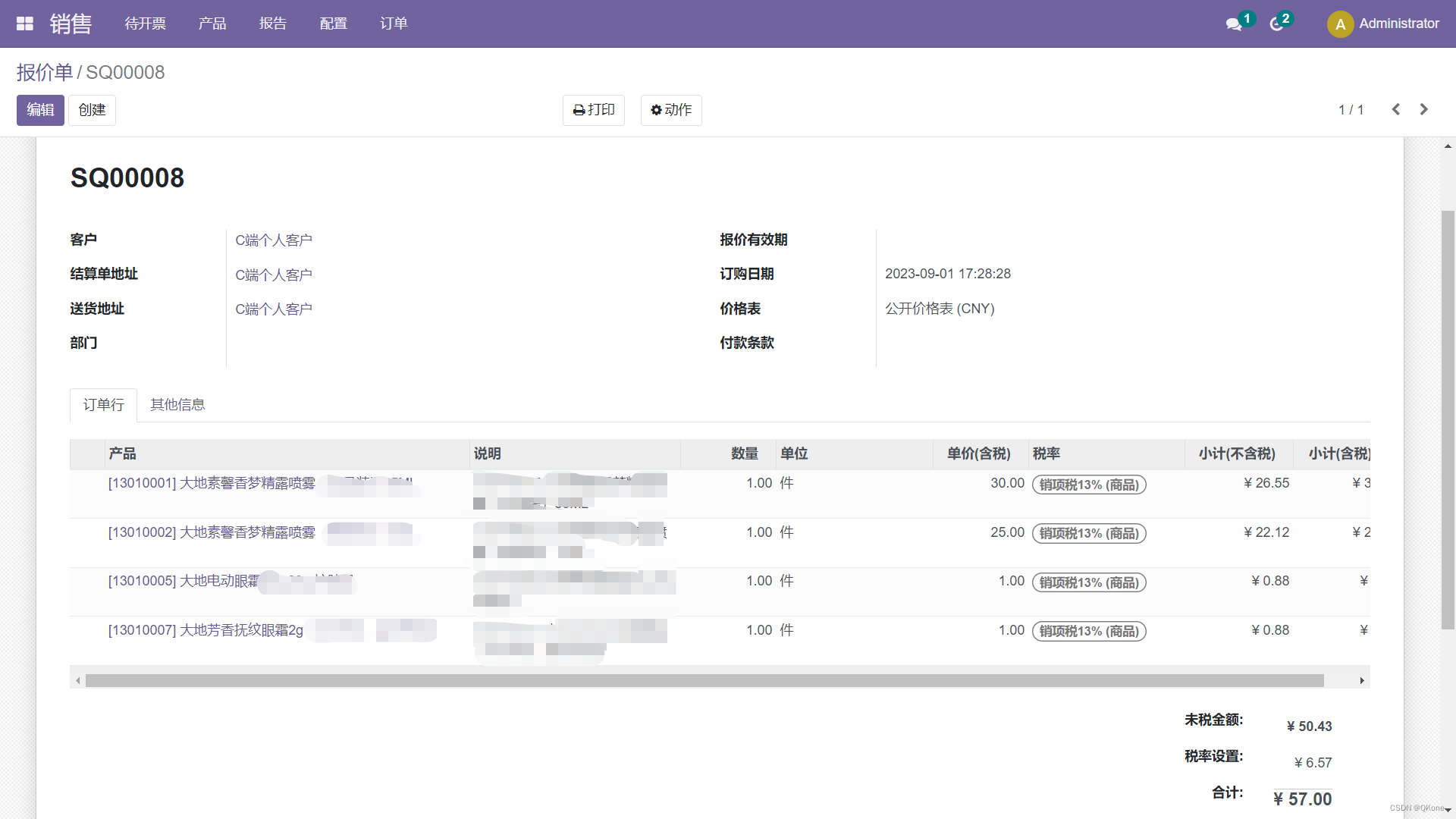Select the 销项税13% tag on second row
The height and width of the screenshot is (819, 1456).
coord(1088,533)
